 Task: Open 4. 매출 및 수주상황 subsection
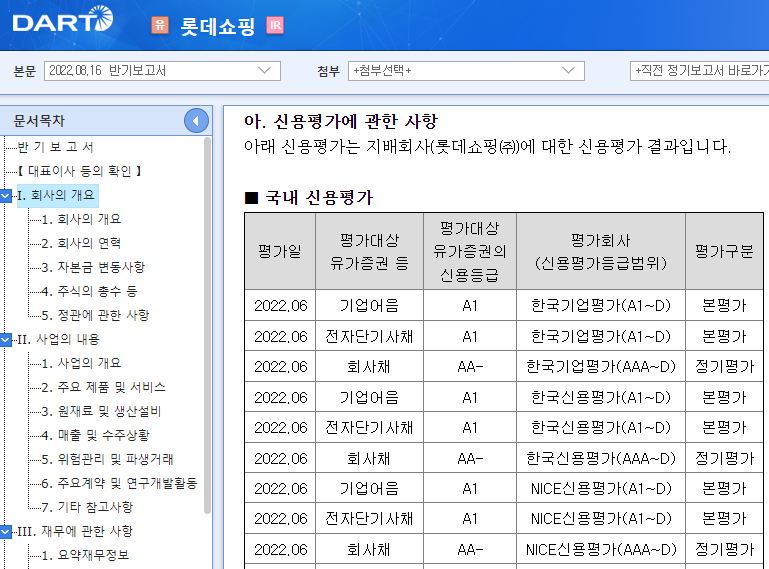(95, 435)
